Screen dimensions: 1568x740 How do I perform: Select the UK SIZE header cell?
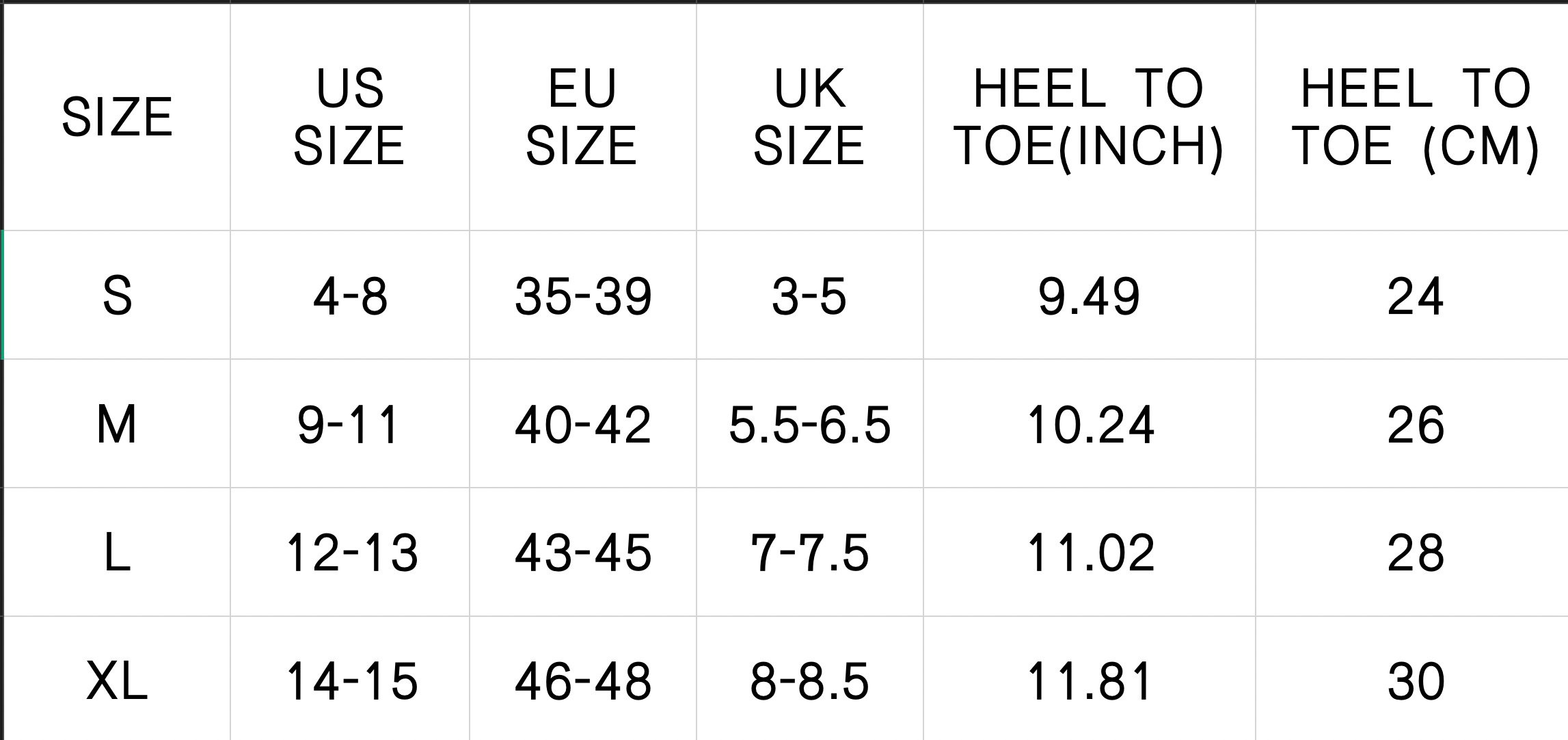tap(809, 116)
